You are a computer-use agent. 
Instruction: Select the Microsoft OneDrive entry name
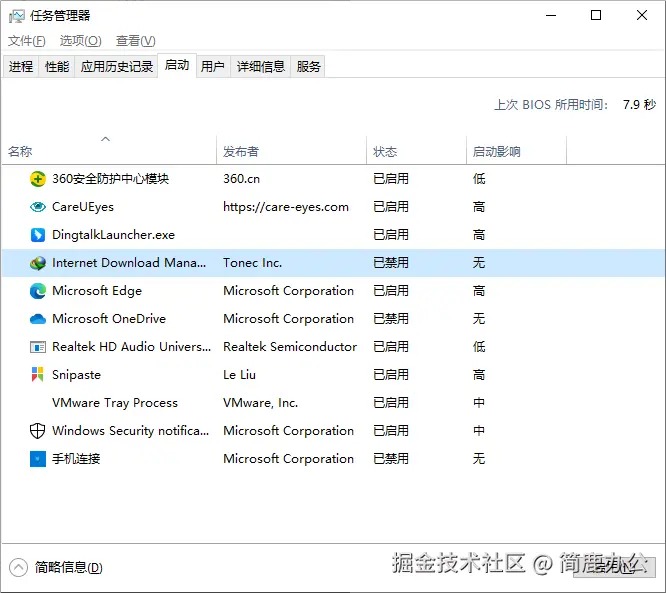[x=109, y=319]
